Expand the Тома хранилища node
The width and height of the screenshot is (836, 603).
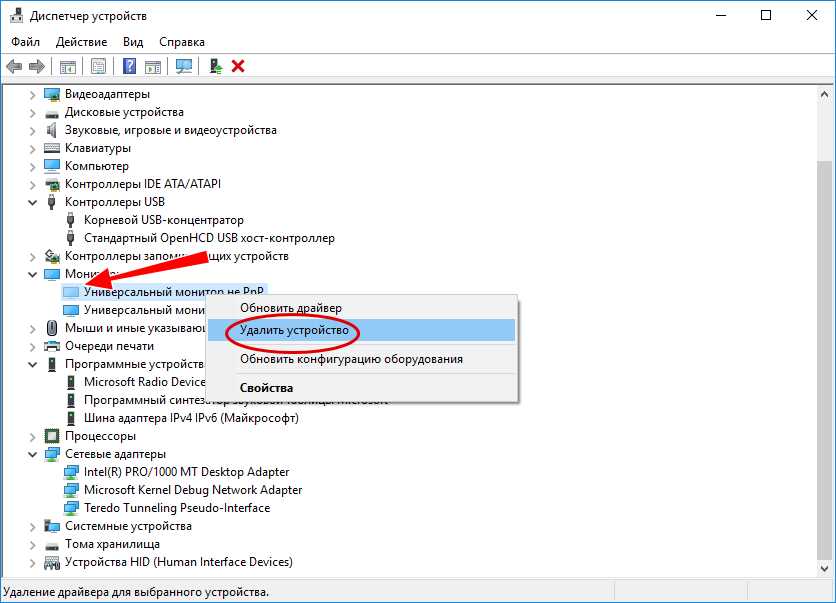click(33, 545)
